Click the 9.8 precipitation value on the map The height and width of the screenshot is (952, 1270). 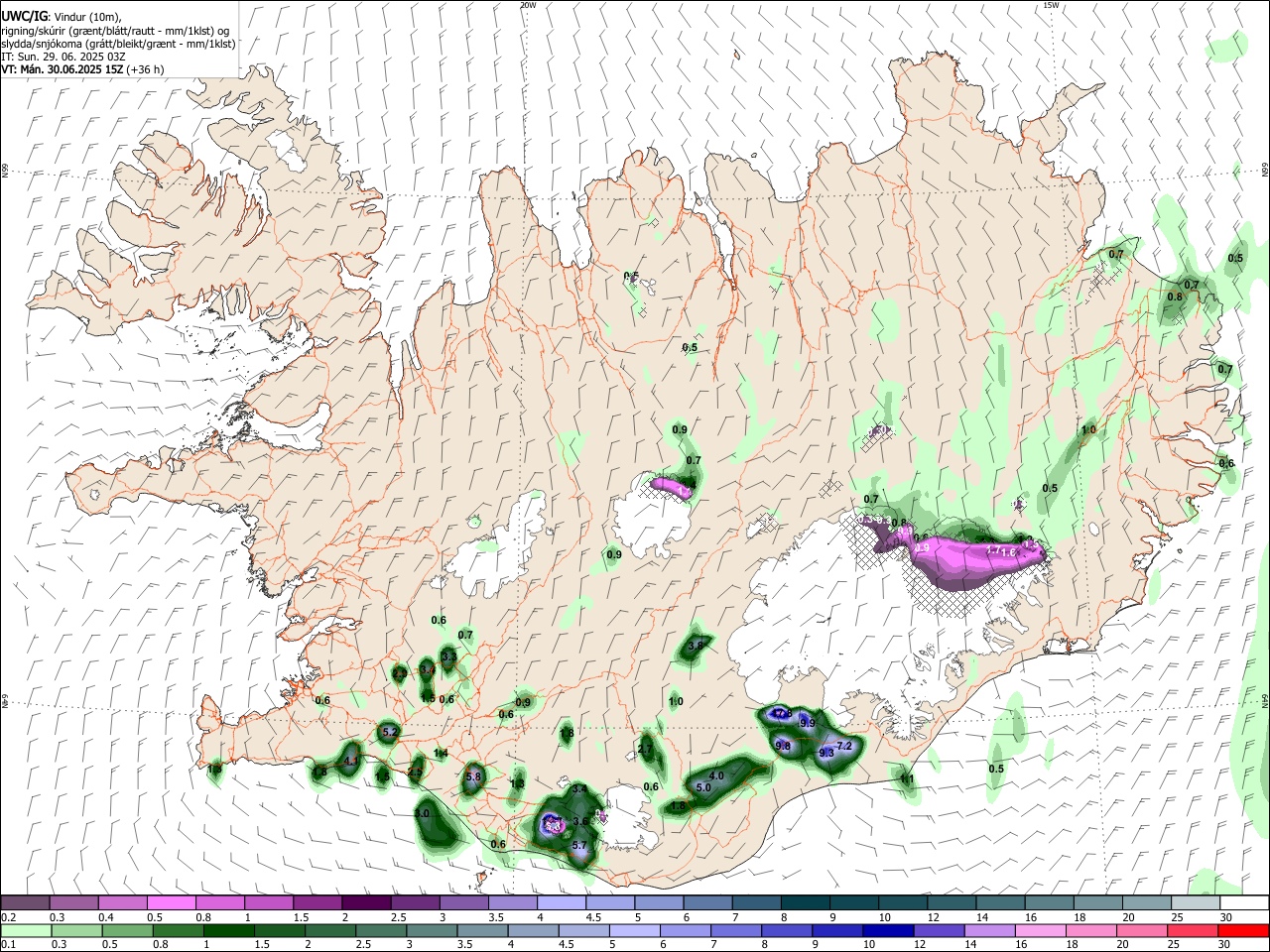783,746
